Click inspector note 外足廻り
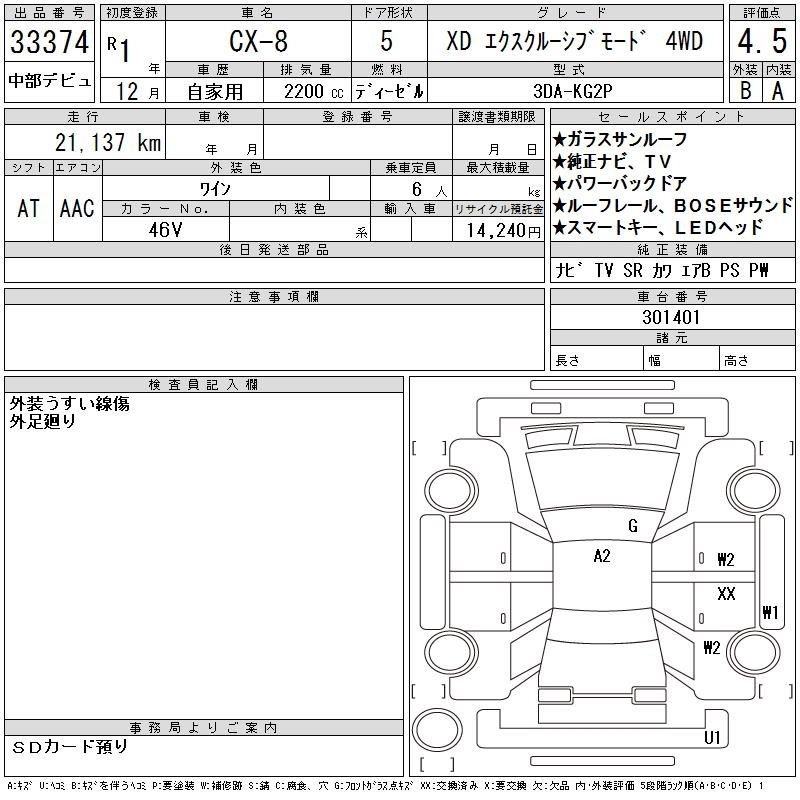The height and width of the screenshot is (800, 800). 43,421
